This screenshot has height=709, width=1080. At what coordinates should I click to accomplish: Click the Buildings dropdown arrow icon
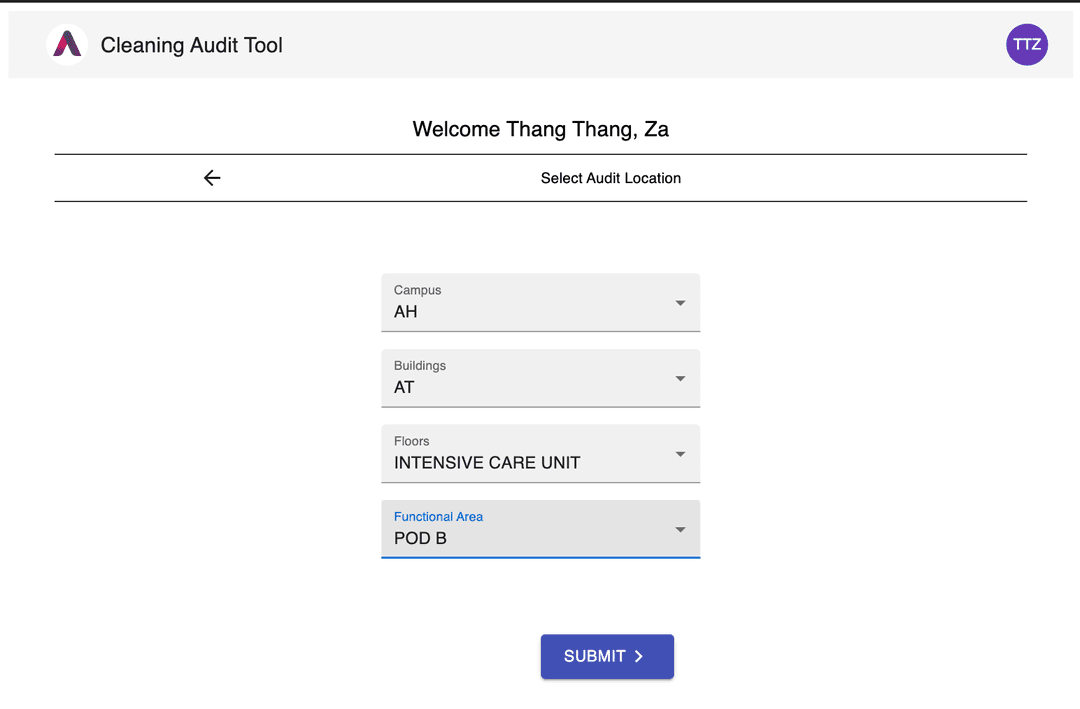pos(680,378)
